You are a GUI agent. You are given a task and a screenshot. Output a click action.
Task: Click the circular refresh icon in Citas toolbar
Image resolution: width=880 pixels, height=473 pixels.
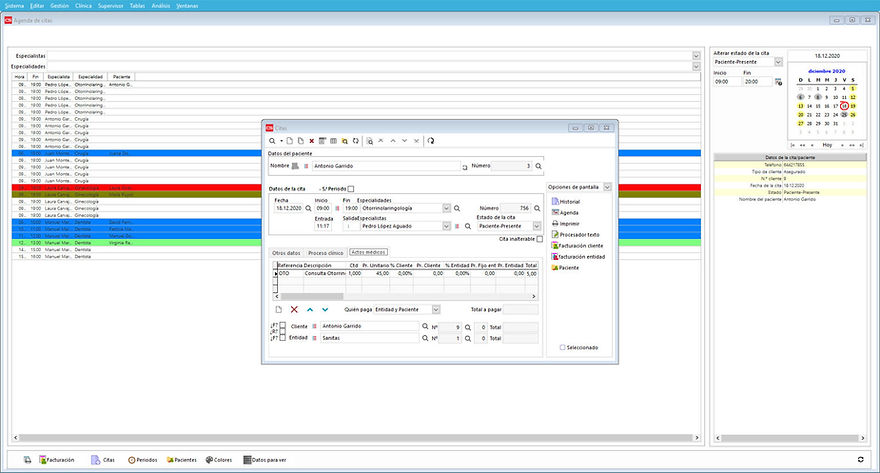point(430,141)
